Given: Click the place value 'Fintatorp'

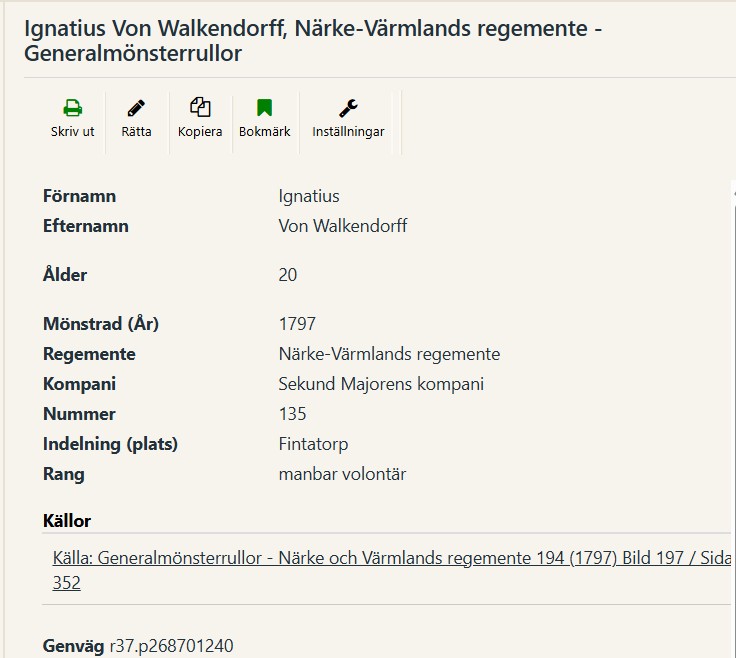Looking at the screenshot, I should point(313,444).
